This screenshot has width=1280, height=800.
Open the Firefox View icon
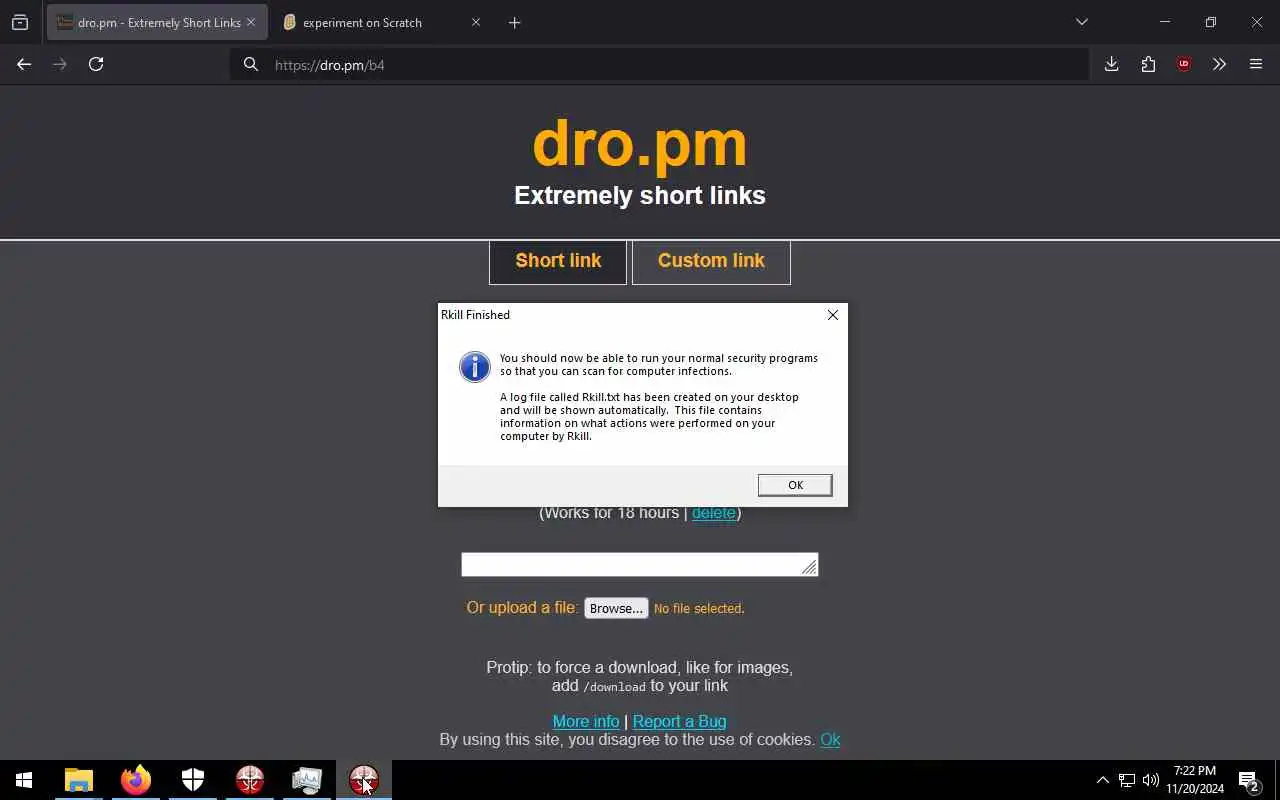20,22
